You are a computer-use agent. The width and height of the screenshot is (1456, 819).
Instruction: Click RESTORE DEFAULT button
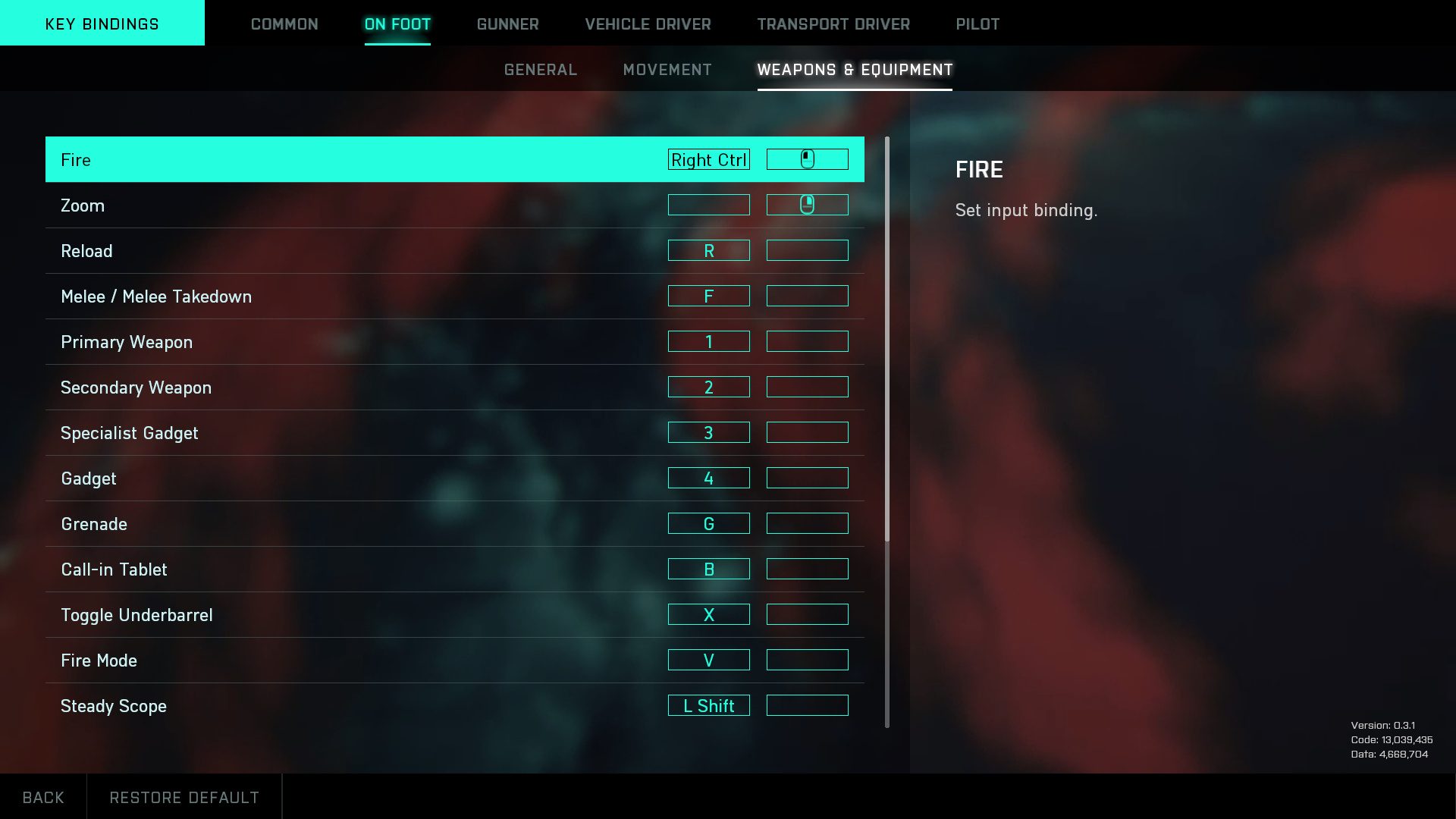coord(184,797)
